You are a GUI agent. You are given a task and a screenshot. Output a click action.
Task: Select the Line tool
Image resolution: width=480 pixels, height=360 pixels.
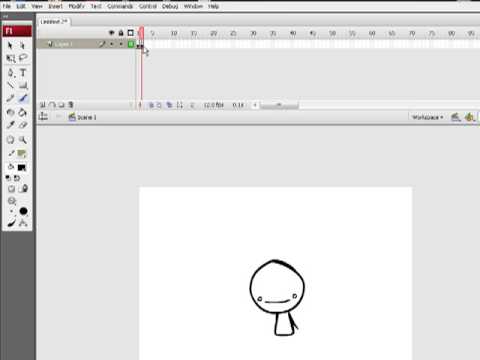point(10,85)
